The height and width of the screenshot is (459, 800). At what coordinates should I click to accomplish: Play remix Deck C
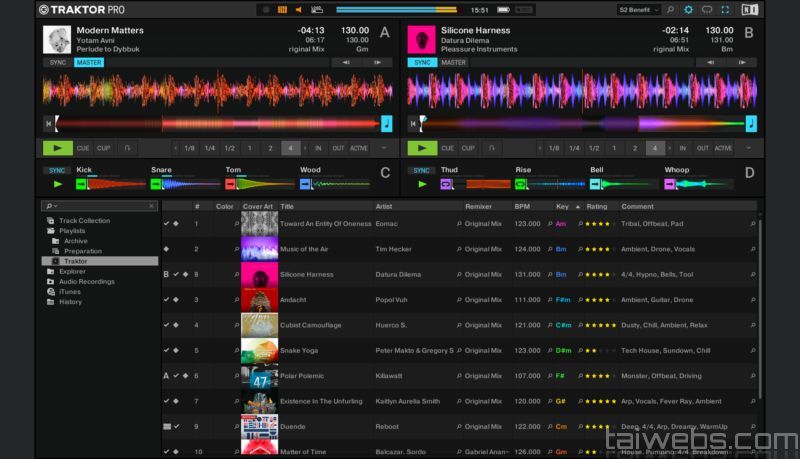(x=58, y=184)
